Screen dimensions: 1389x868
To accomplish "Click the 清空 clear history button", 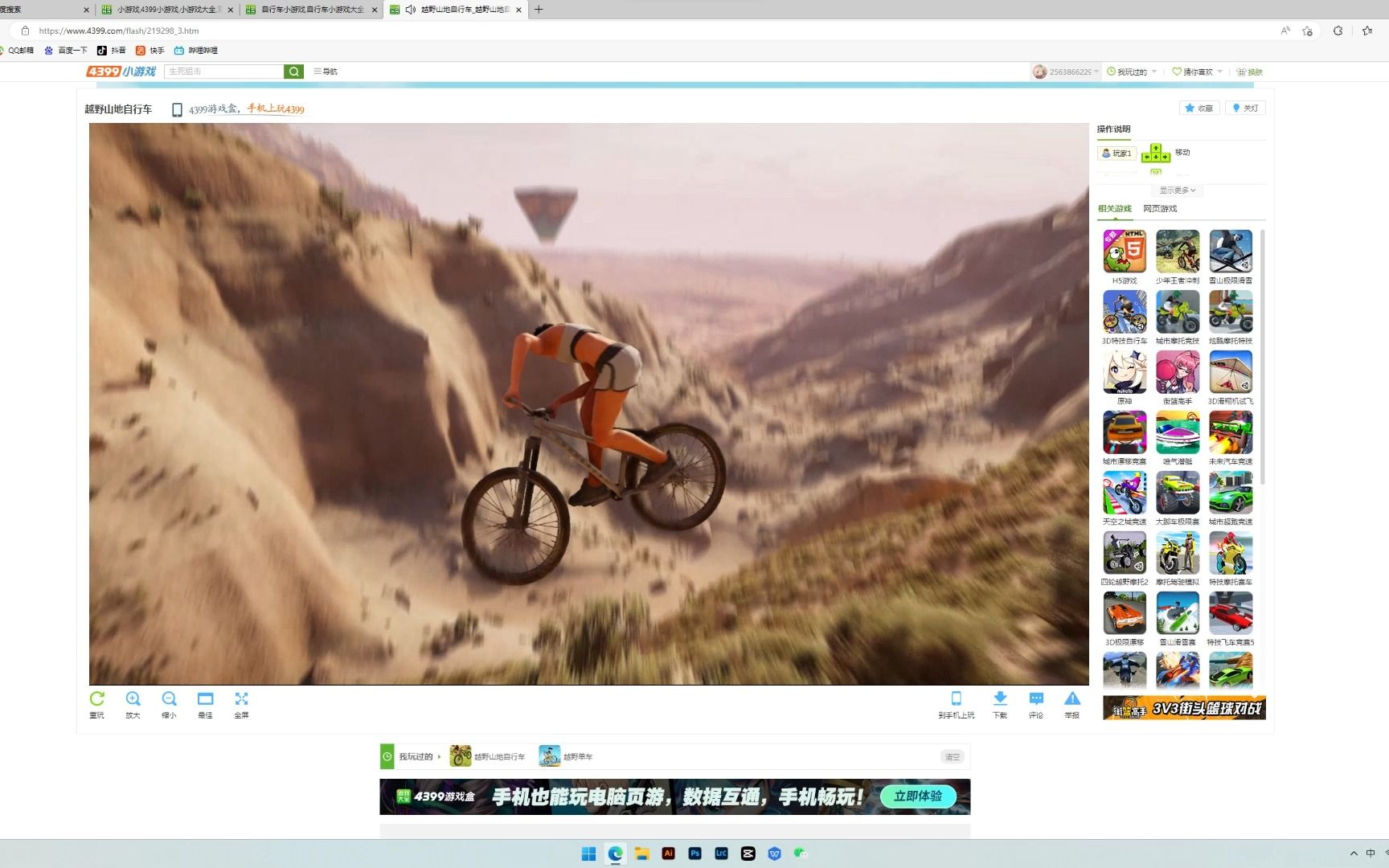I will [x=953, y=757].
